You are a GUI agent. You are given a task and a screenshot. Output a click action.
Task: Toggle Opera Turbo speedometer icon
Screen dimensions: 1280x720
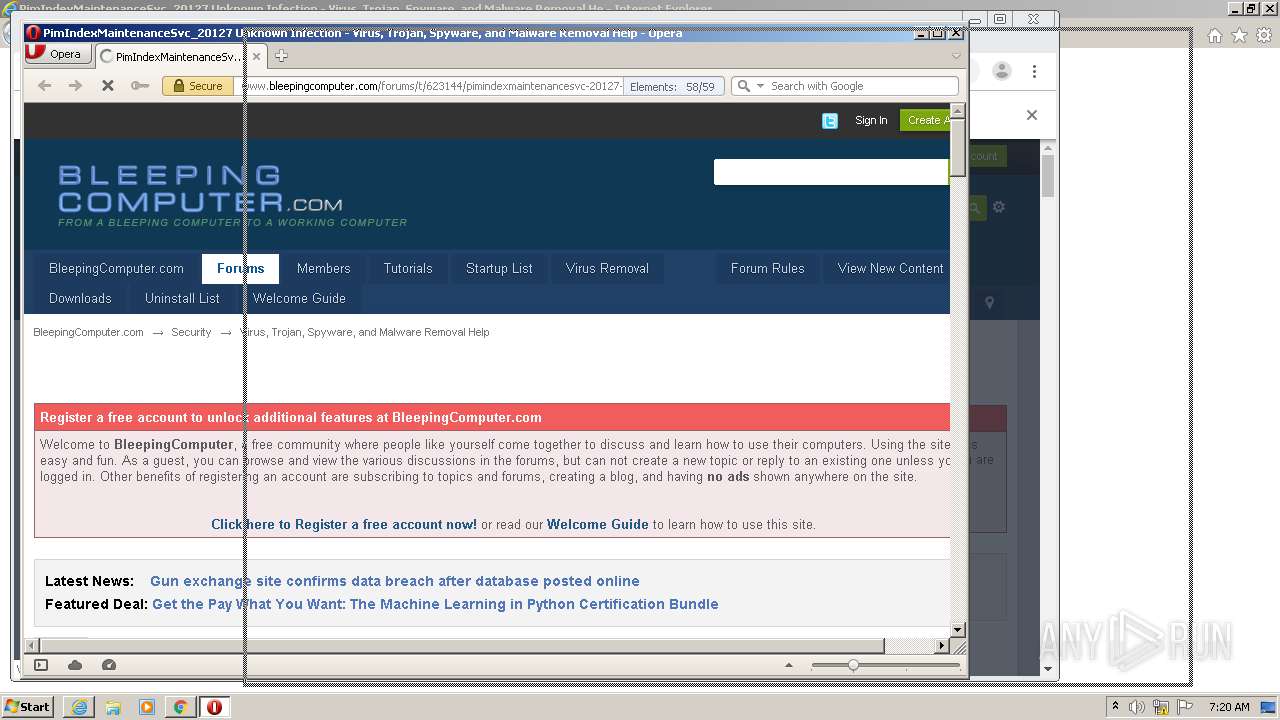[x=109, y=665]
